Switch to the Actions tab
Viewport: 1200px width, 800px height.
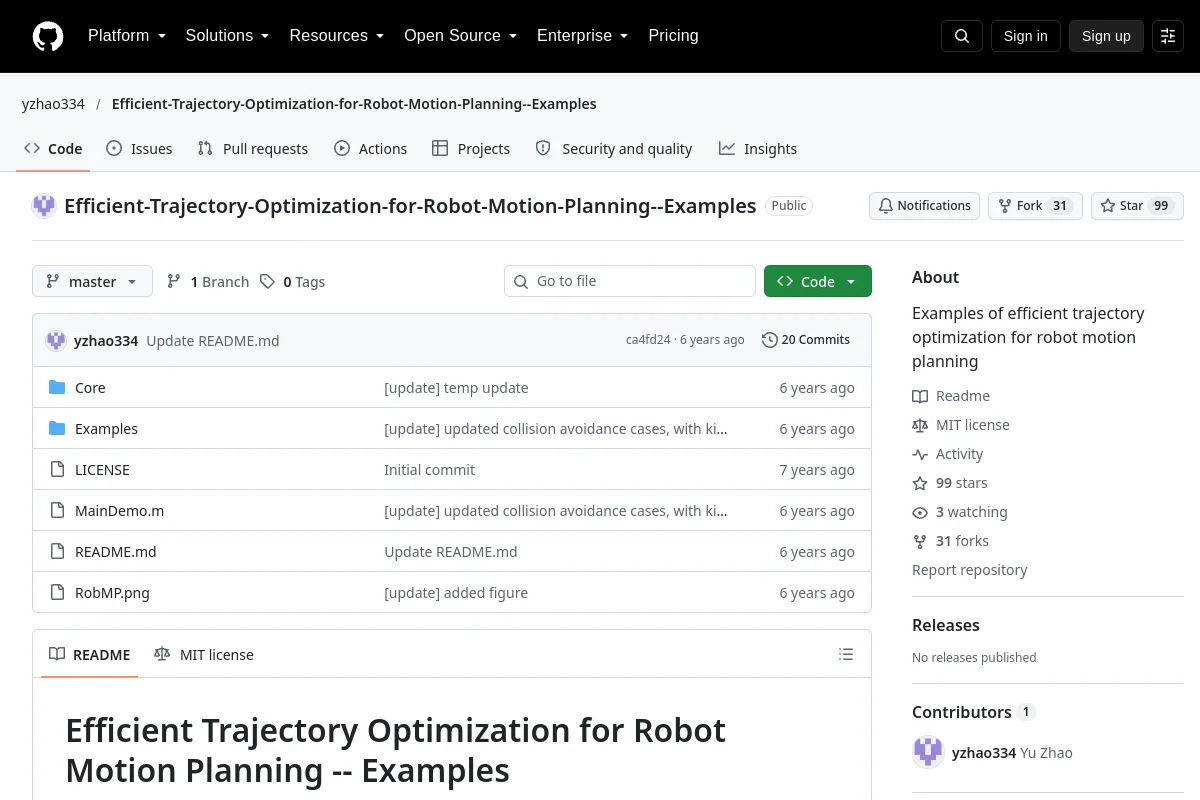click(370, 149)
